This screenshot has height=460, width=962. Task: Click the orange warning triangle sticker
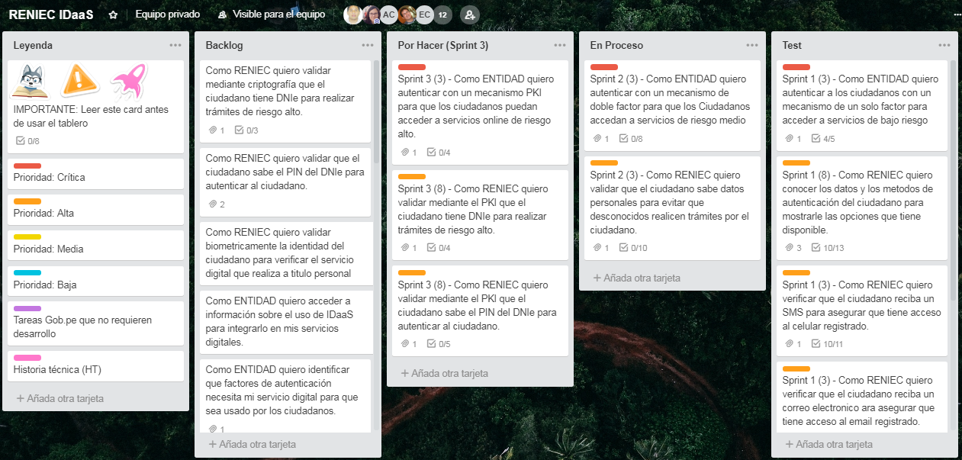click(80, 80)
